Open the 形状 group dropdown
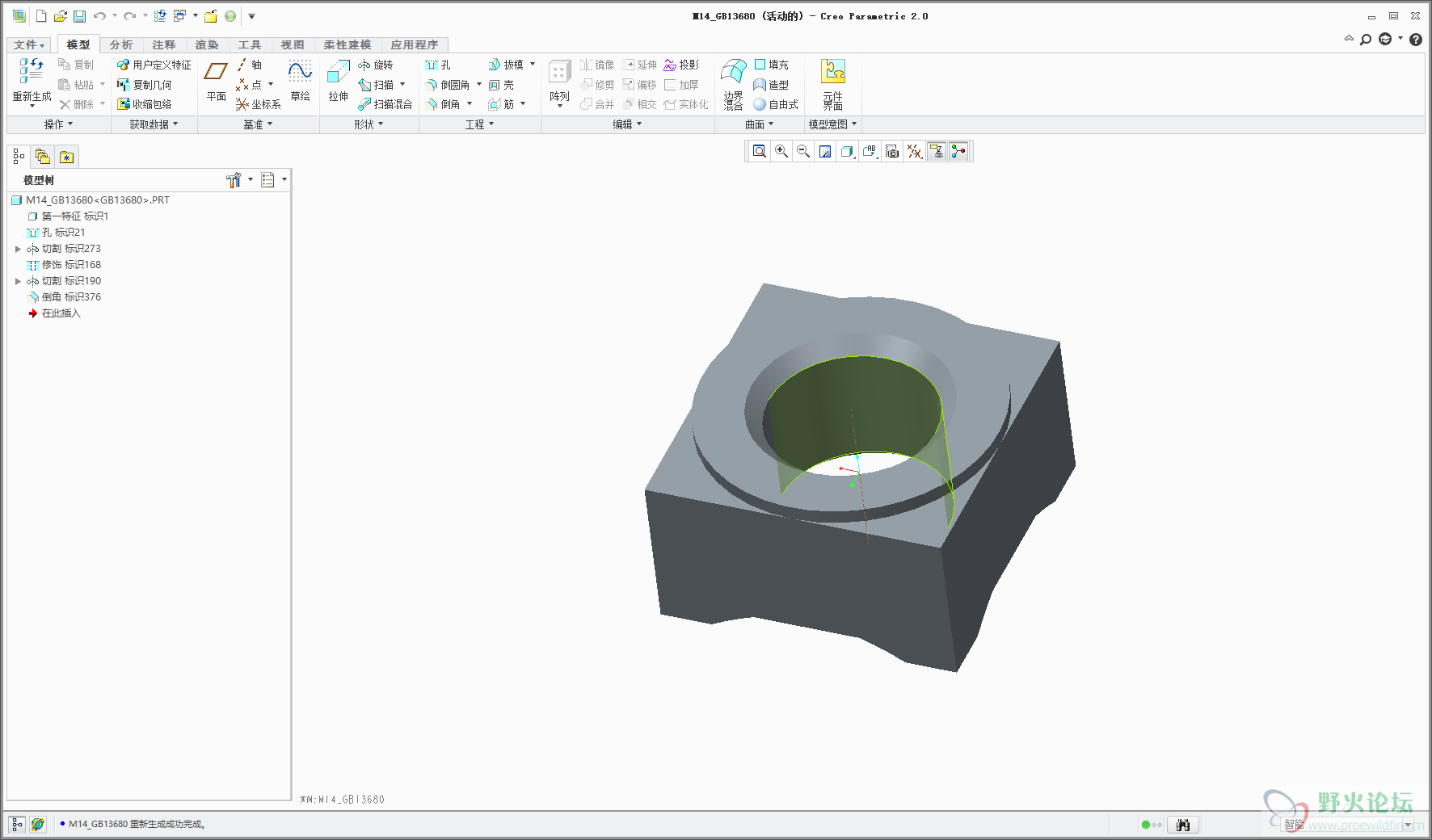1432x840 pixels. [x=369, y=124]
